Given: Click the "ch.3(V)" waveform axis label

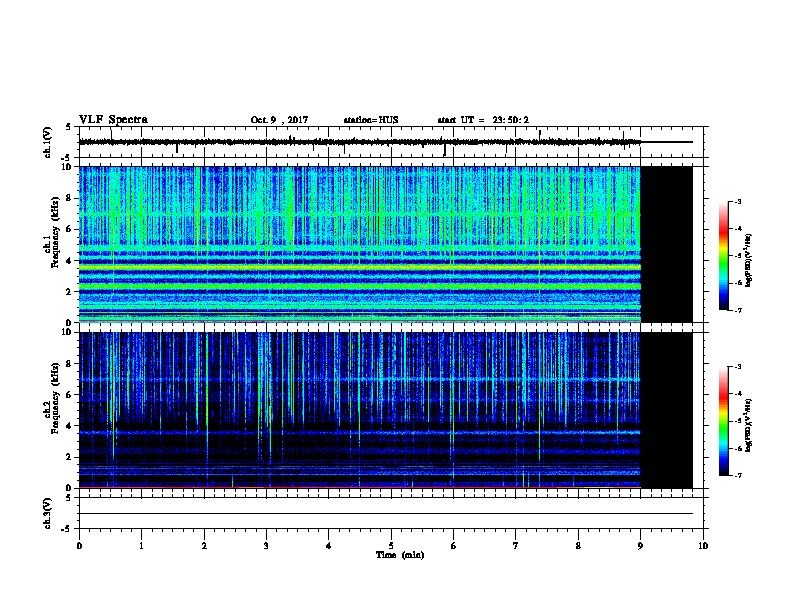Looking at the screenshot, I should 47,513.
